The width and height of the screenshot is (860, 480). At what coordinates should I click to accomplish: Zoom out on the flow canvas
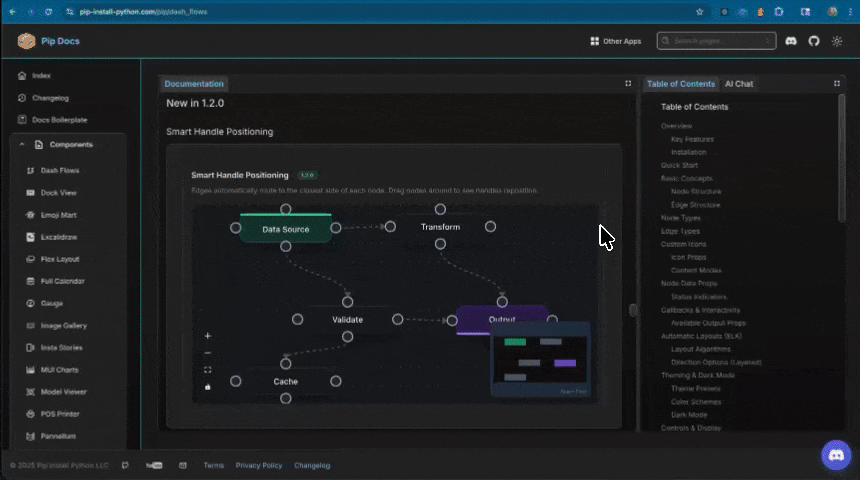pos(207,353)
